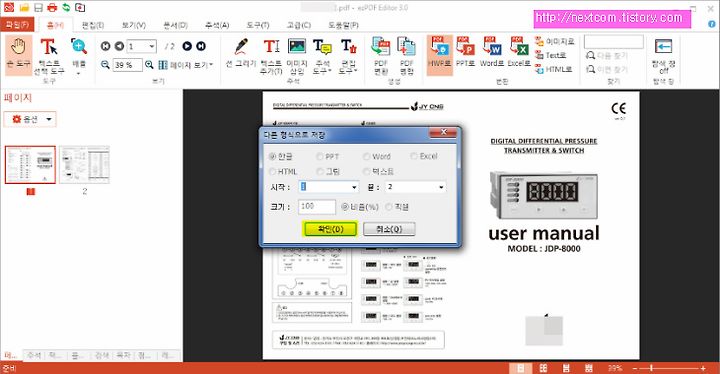Select the Excel format radio button
Viewport: 720px width, 374px height.
point(414,156)
